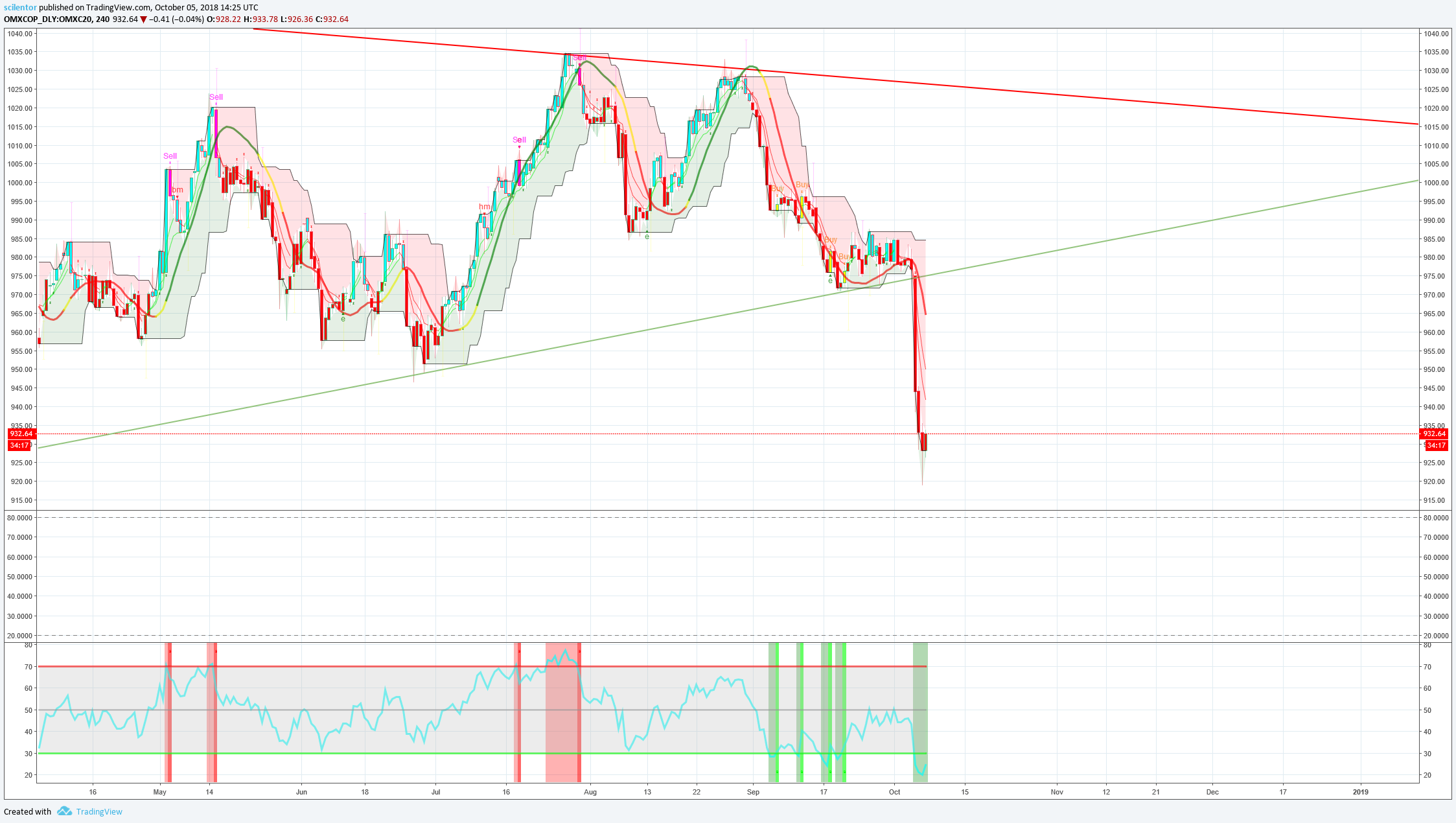1456x823 pixels.
Task: Click the 915.00 label on the left price axis
Action: click(21, 500)
